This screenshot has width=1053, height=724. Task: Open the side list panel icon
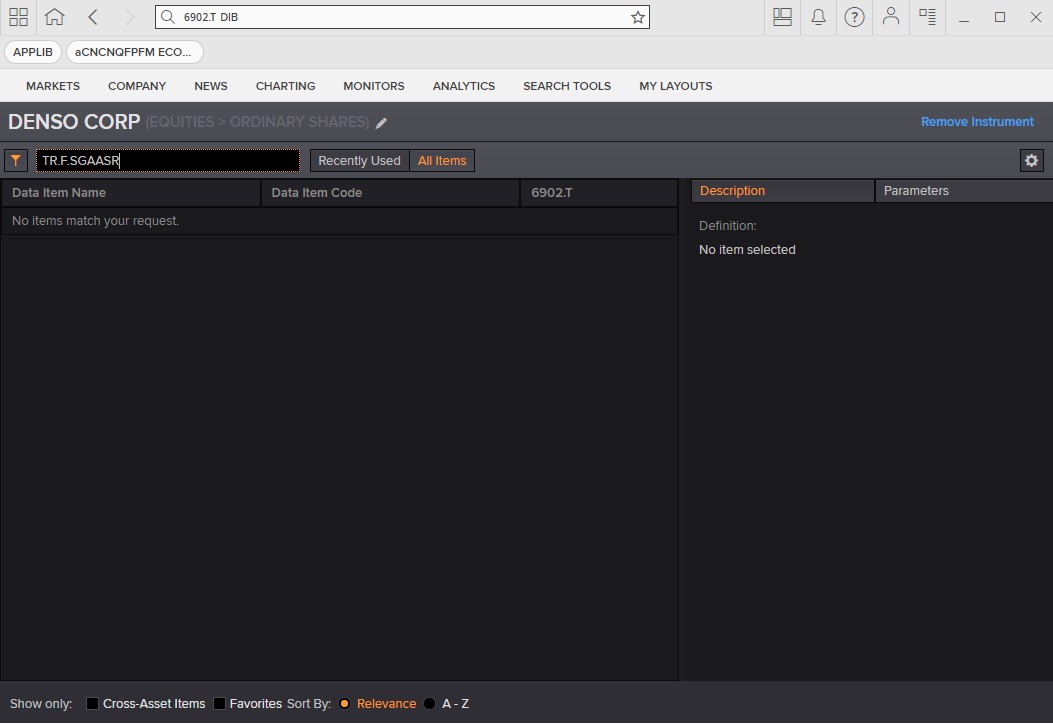(927, 17)
